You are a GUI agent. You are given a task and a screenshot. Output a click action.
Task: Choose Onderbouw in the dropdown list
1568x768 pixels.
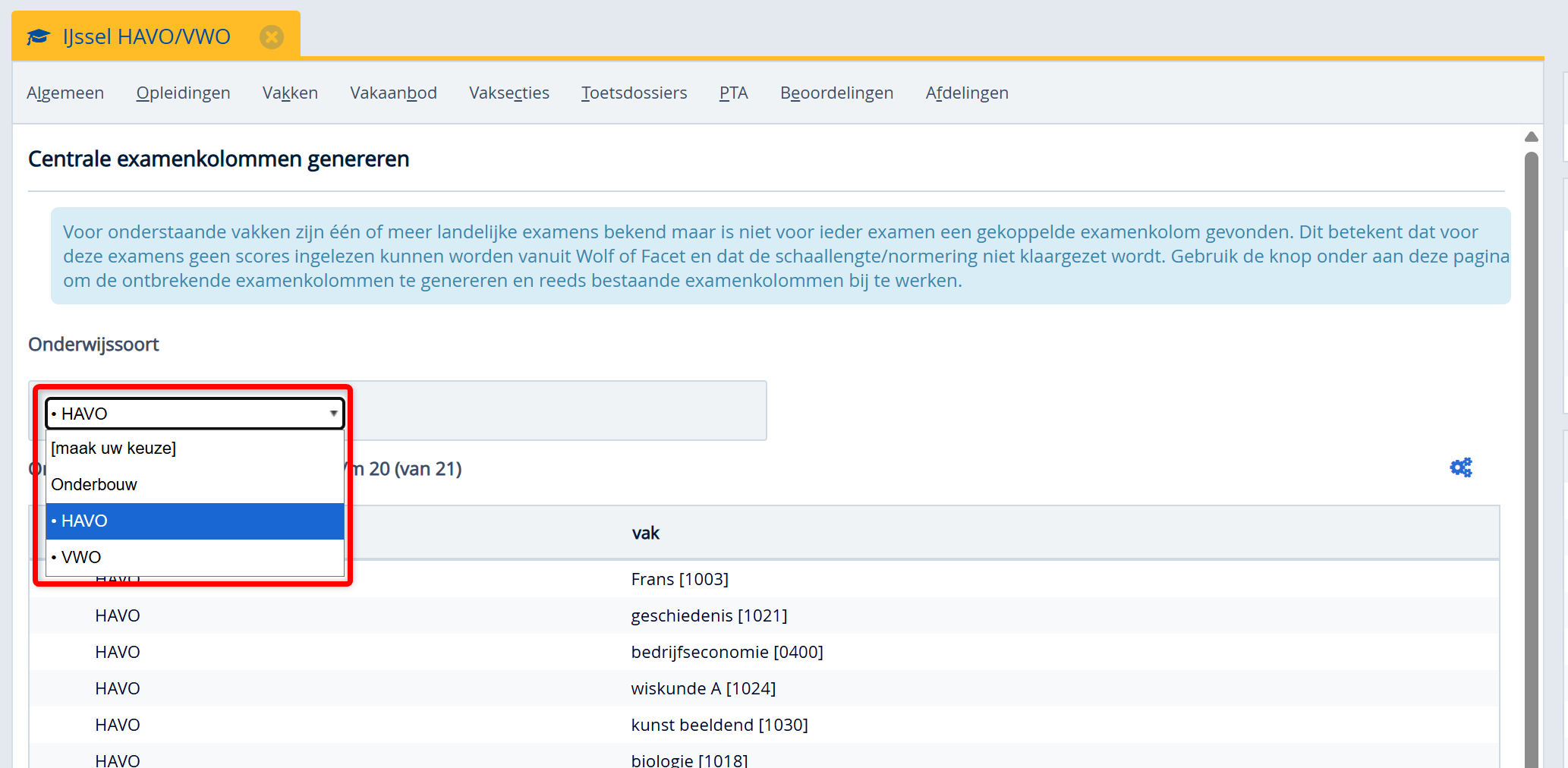[x=194, y=484]
